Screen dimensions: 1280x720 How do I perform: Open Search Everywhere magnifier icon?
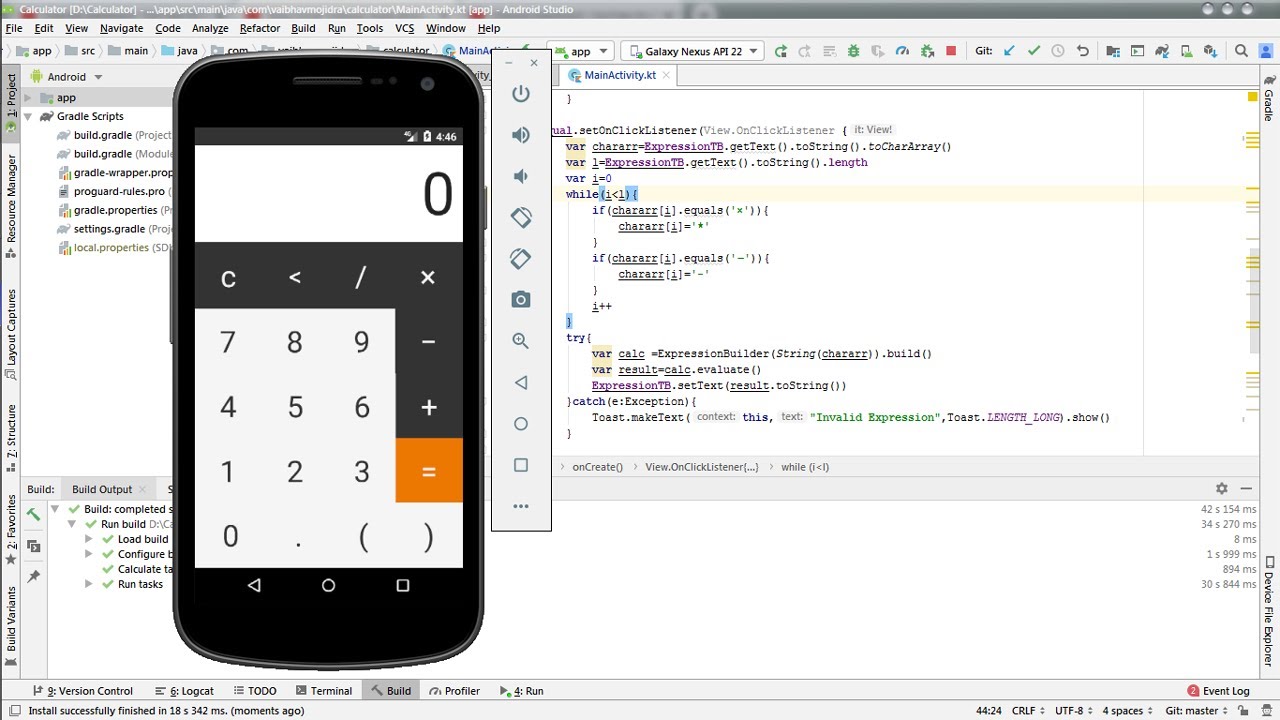tap(1241, 51)
